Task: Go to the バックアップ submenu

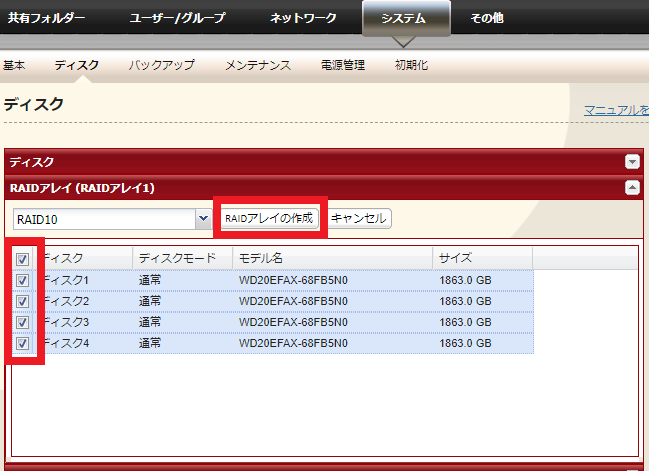Action: point(161,65)
